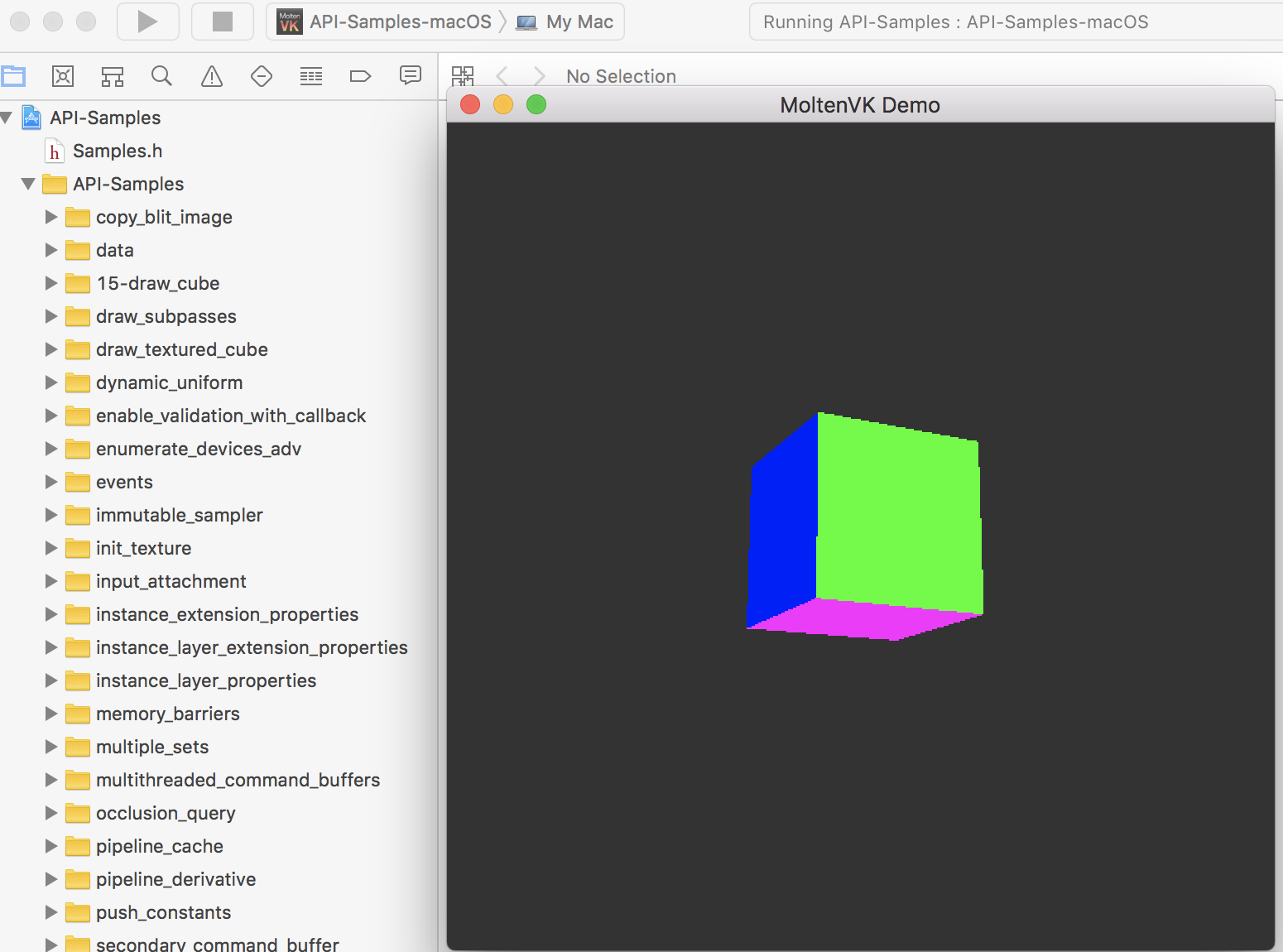Click the draw_subpasses folder icon
1283x952 pixels.
click(78, 316)
